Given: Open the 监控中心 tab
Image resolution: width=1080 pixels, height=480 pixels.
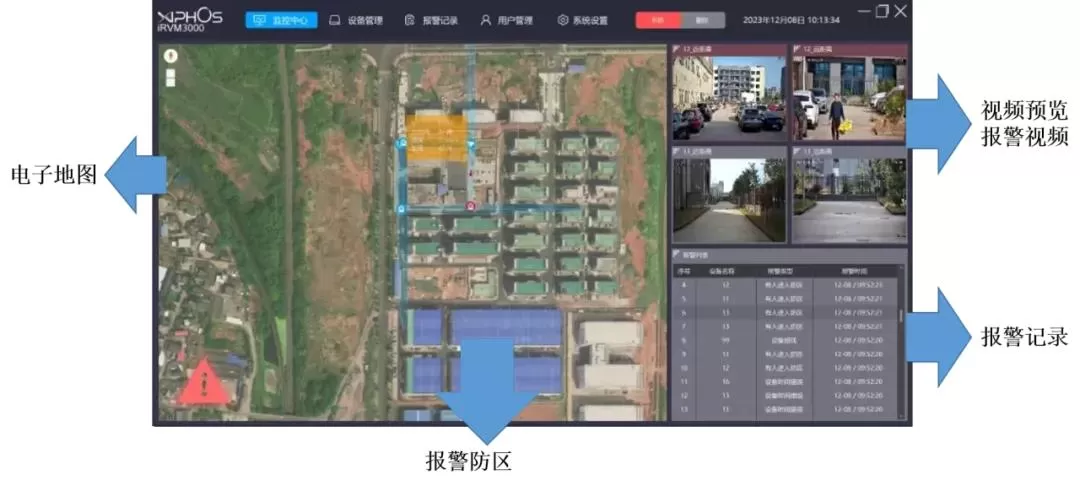Looking at the screenshot, I should (281, 20).
